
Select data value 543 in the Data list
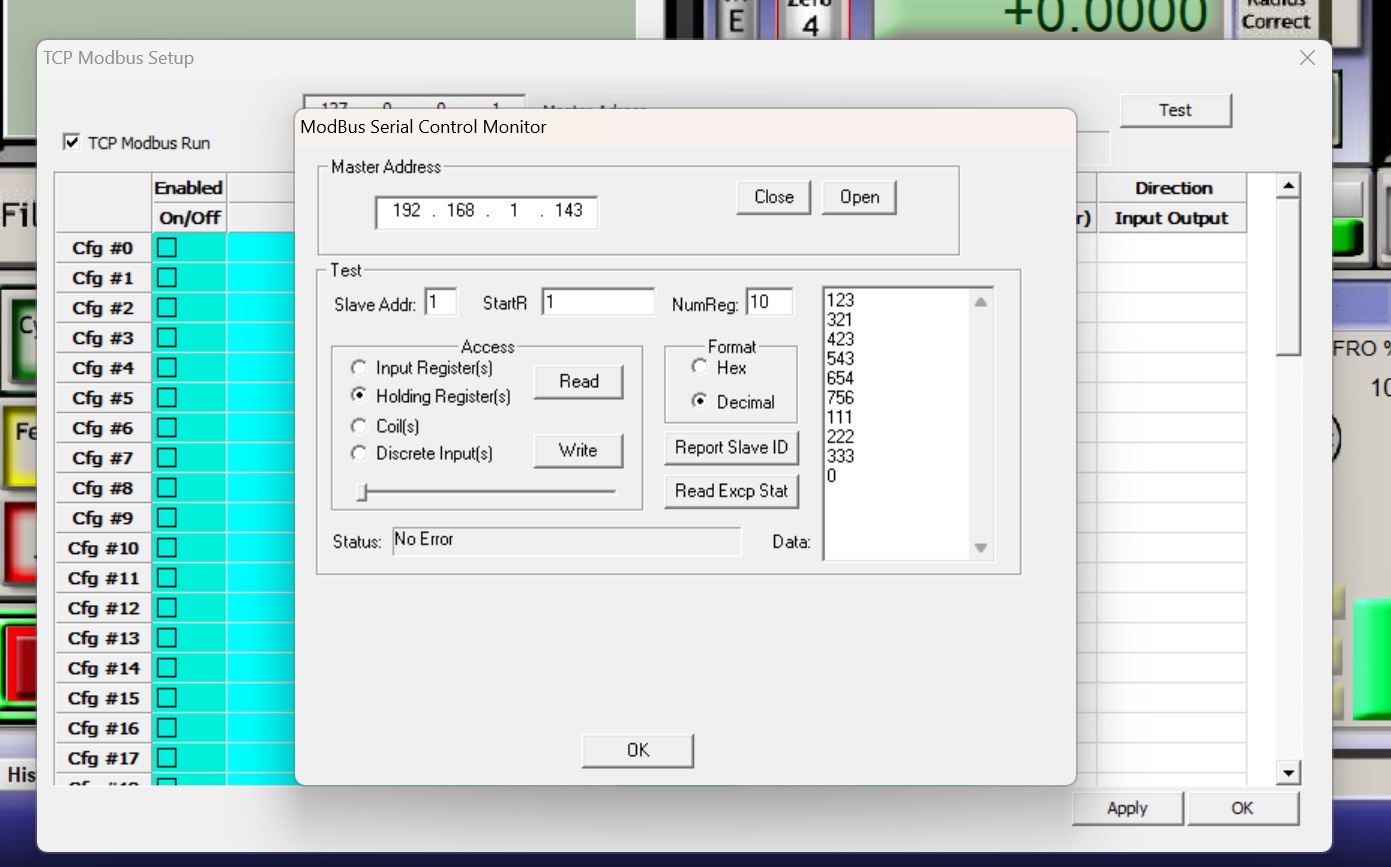point(840,359)
